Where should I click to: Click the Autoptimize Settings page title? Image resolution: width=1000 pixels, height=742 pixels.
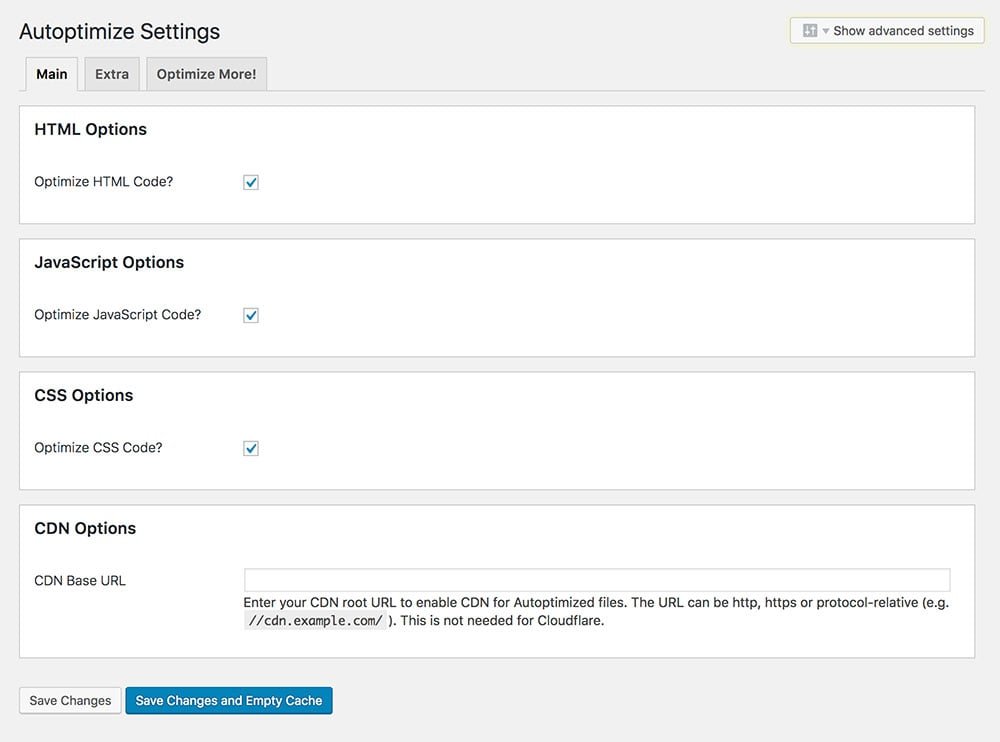(119, 32)
